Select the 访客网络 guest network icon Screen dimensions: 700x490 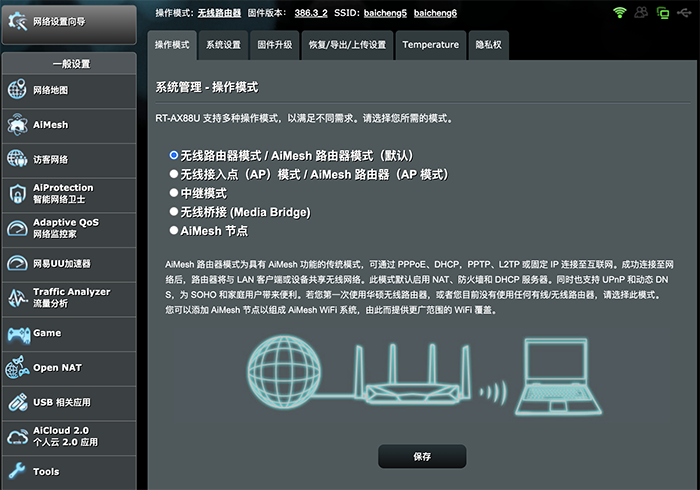pyautogui.click(x=17, y=159)
